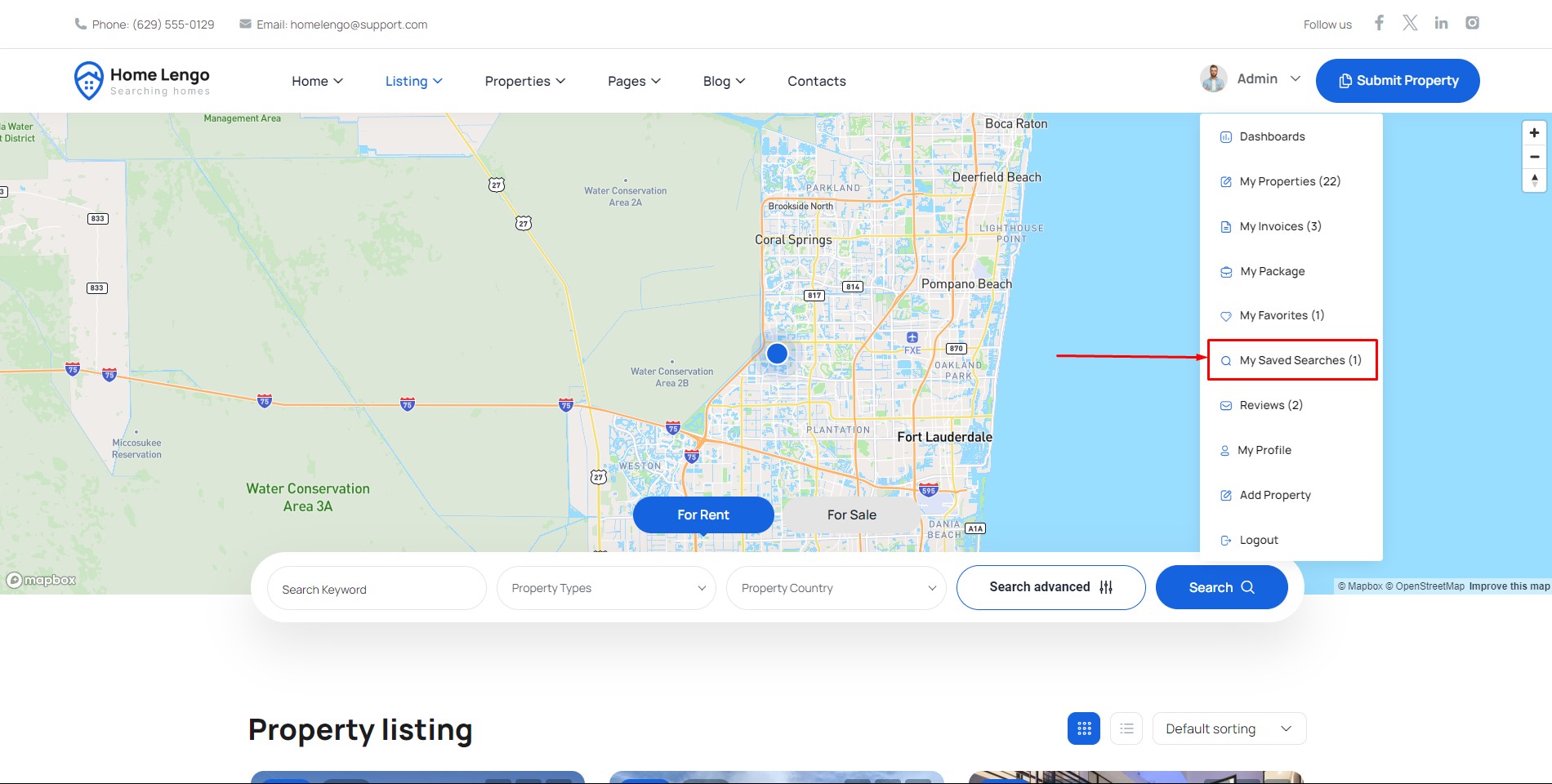The height and width of the screenshot is (784, 1552).
Task: Go to the Contacts page
Action: [x=816, y=81]
